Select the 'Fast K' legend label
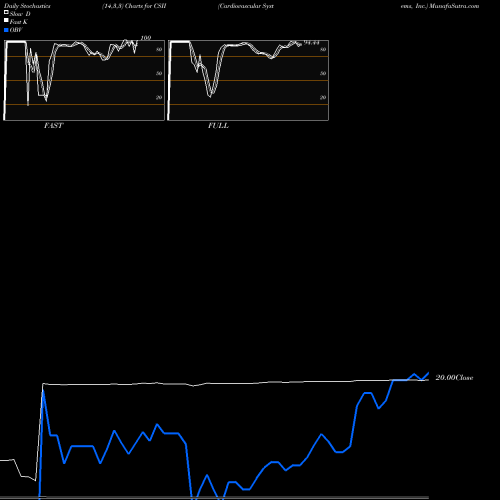The image size is (500, 500). tap(19, 22)
